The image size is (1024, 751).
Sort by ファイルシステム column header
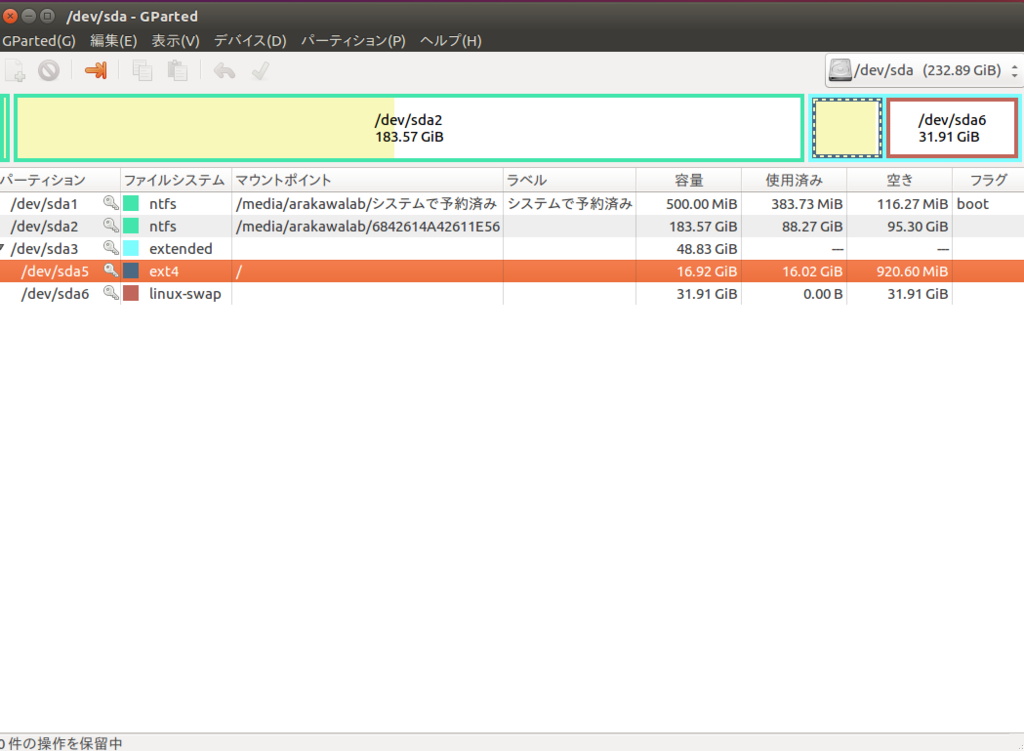pos(176,180)
